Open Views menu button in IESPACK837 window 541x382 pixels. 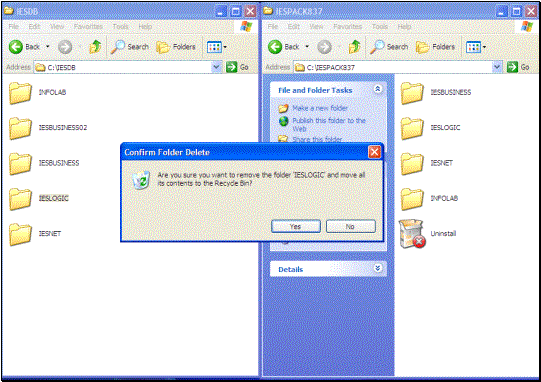tap(476, 47)
